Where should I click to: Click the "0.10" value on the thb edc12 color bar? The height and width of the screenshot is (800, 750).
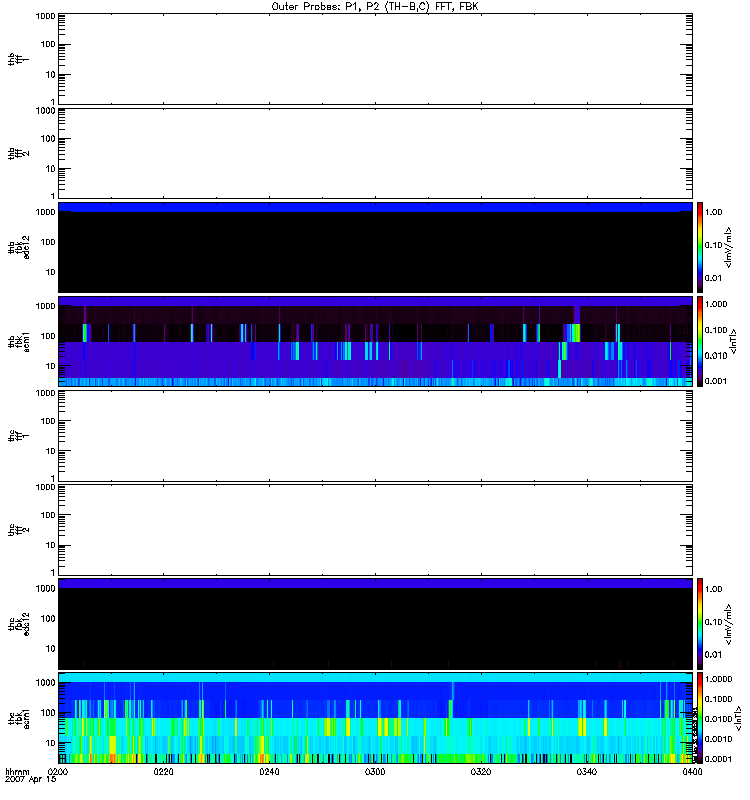coord(714,245)
